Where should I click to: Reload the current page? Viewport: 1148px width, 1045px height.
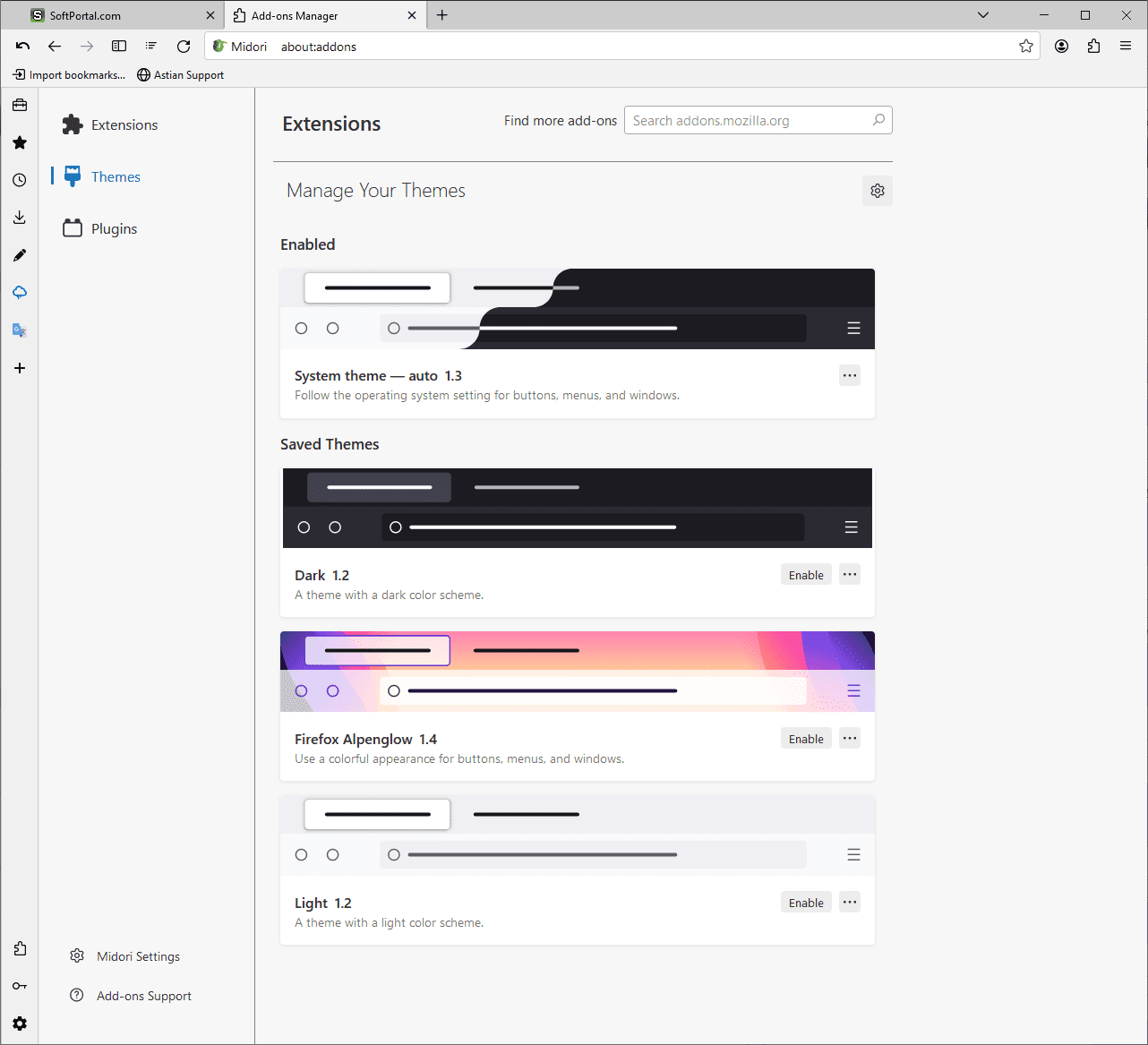pyautogui.click(x=184, y=47)
